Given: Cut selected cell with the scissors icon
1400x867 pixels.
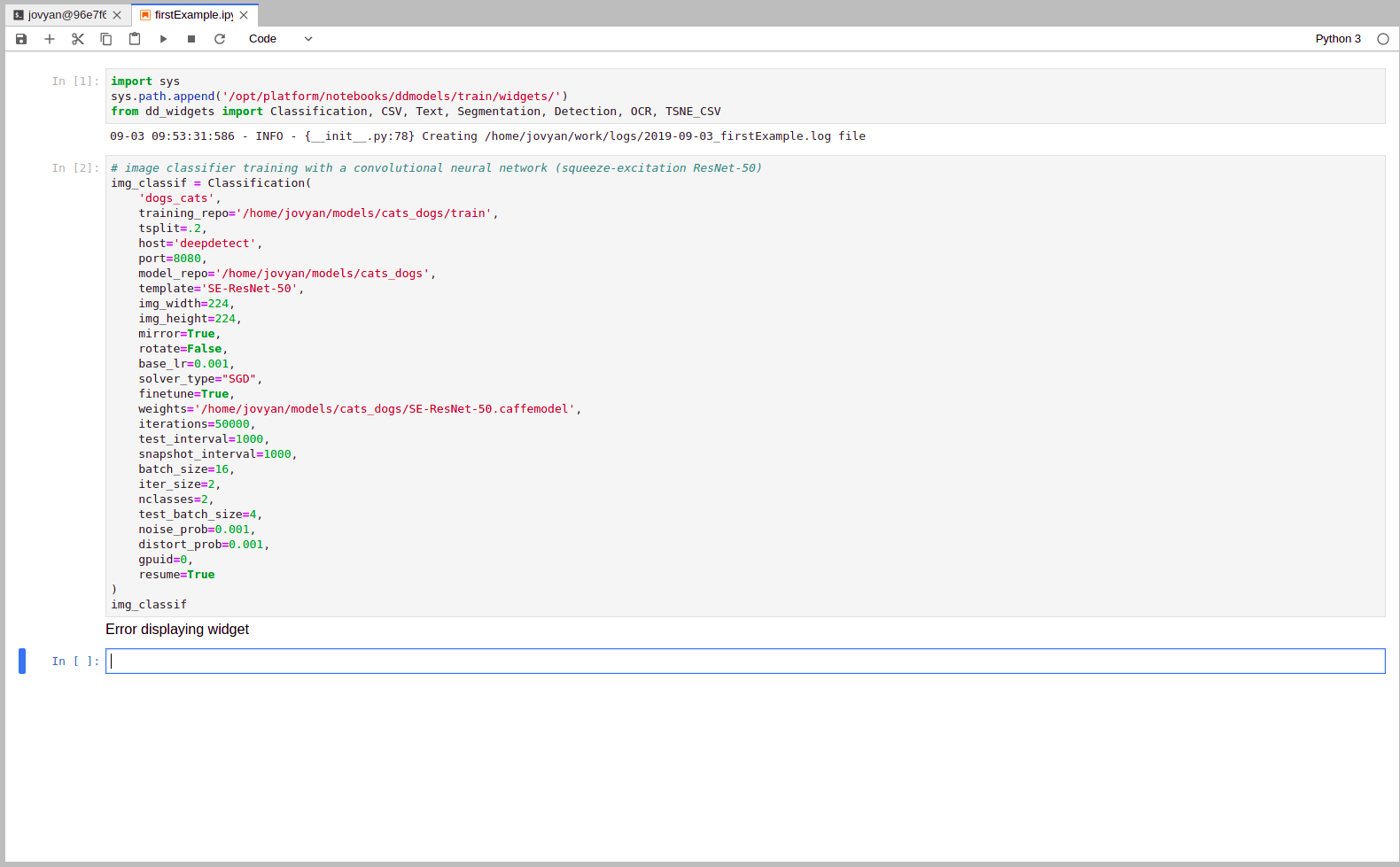Looking at the screenshot, I should point(78,39).
